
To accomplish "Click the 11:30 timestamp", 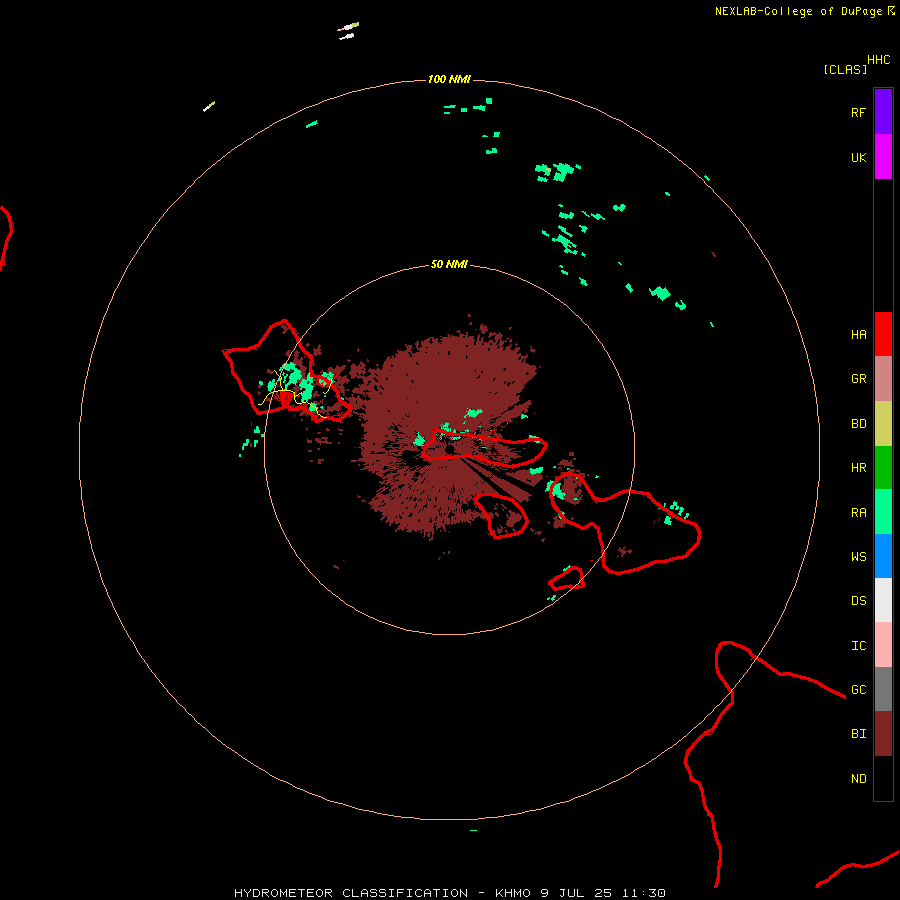I will click(x=644, y=893).
